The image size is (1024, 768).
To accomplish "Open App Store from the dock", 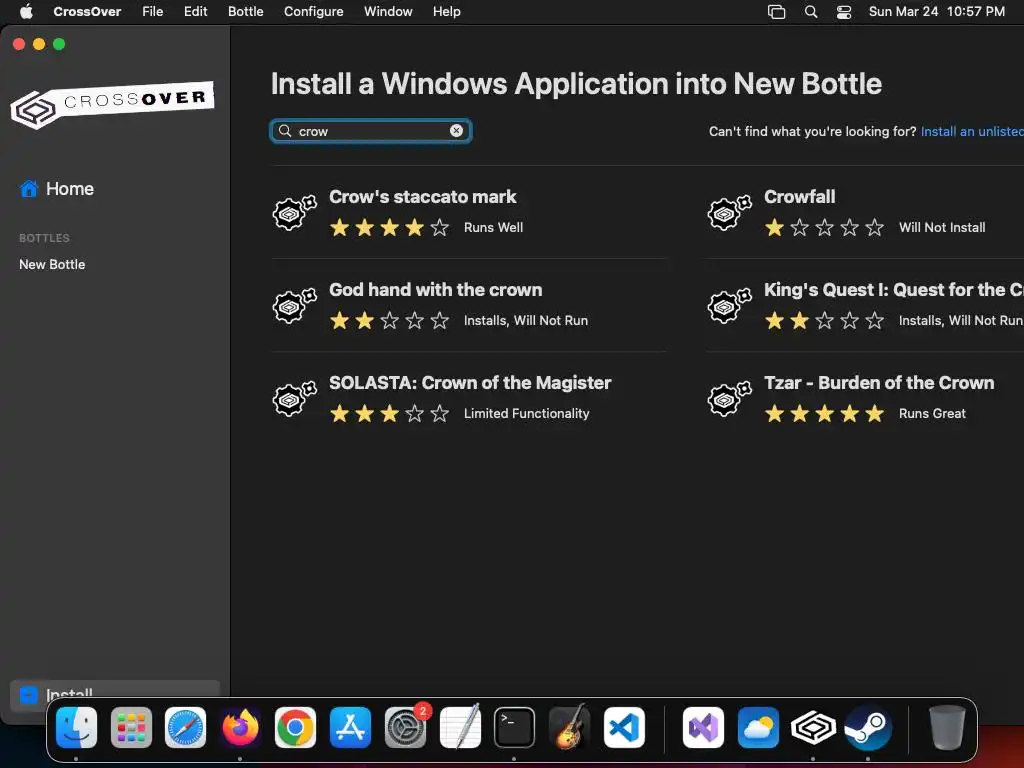I will pos(350,727).
